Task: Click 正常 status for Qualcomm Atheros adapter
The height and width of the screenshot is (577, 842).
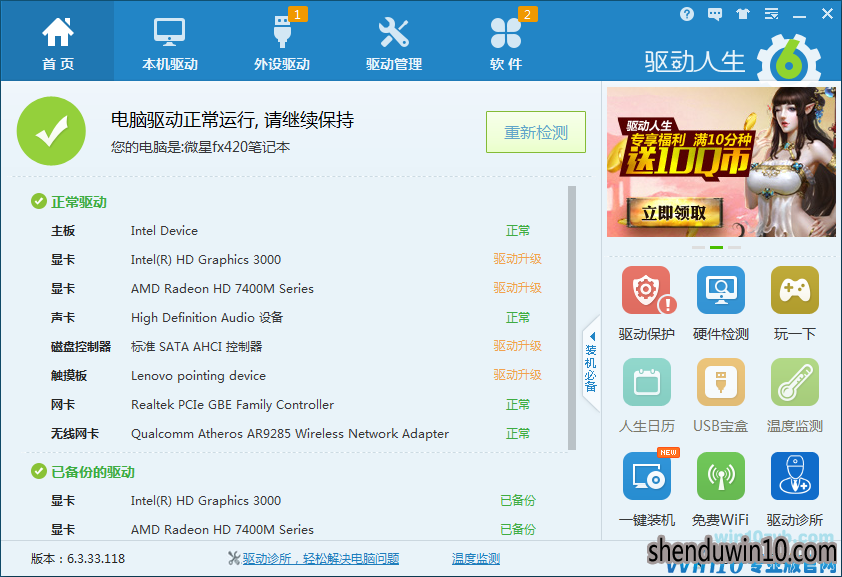Action: (x=518, y=434)
